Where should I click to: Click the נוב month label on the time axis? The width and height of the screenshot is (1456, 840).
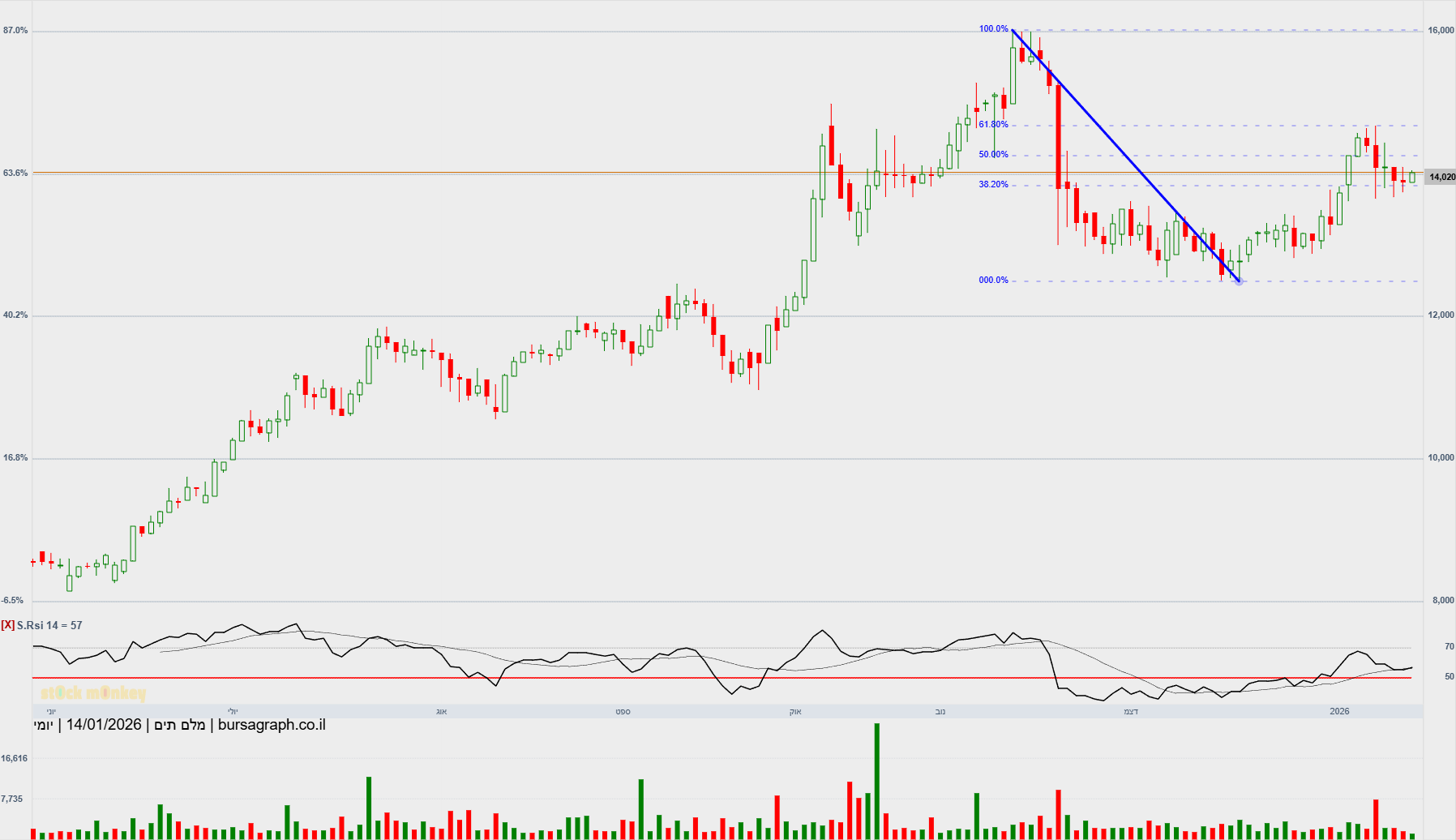[940, 712]
